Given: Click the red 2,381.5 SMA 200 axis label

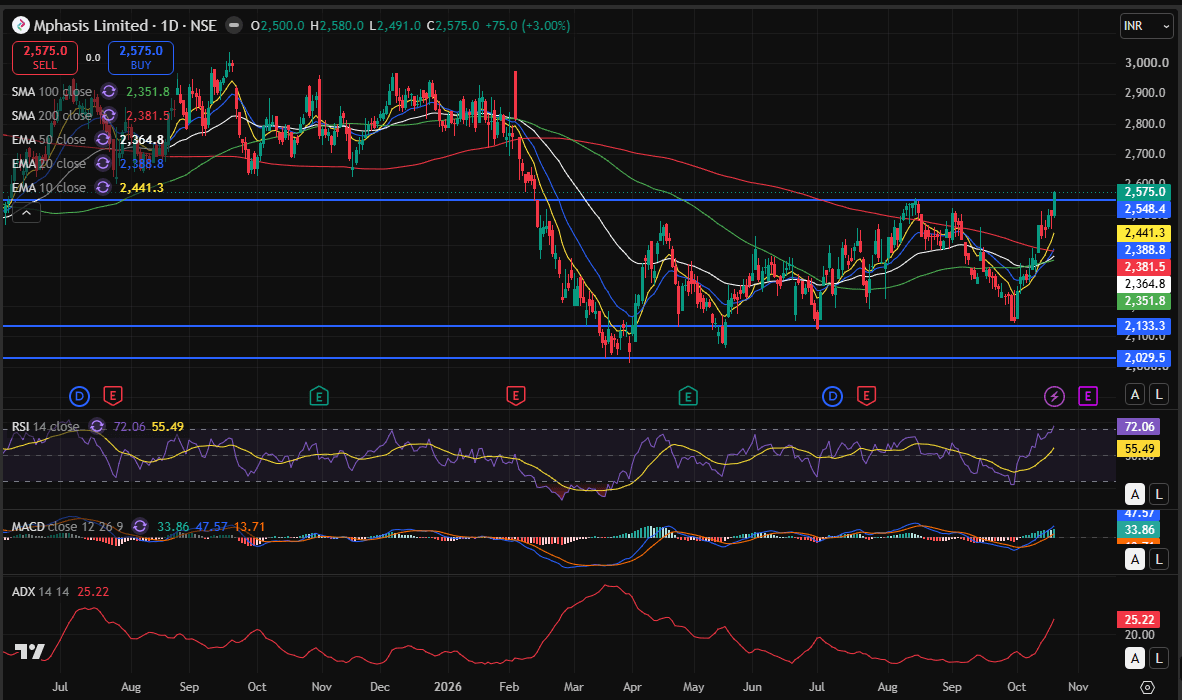Looking at the screenshot, I should tap(1145, 267).
